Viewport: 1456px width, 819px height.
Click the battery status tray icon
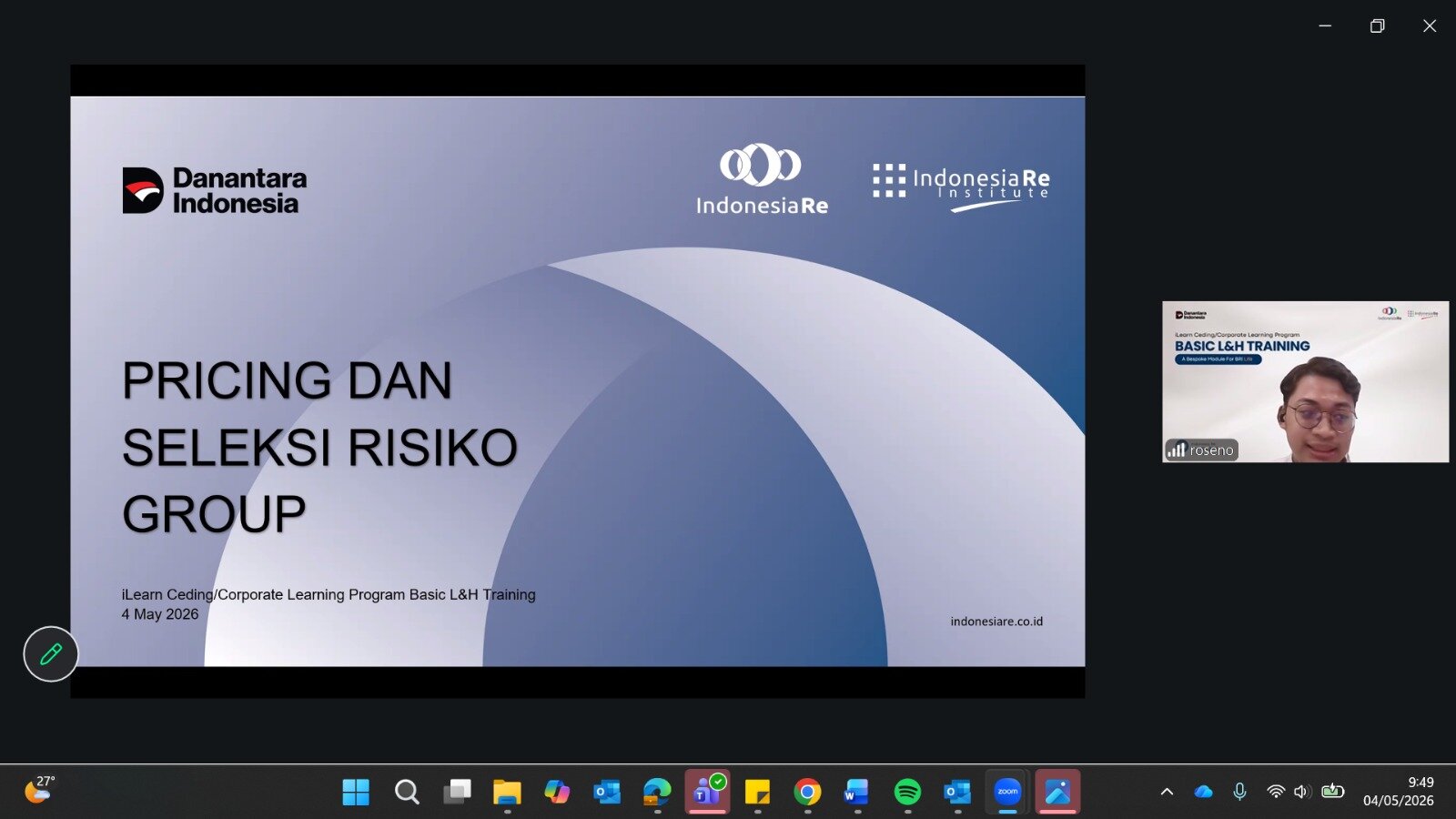pos(1333,791)
